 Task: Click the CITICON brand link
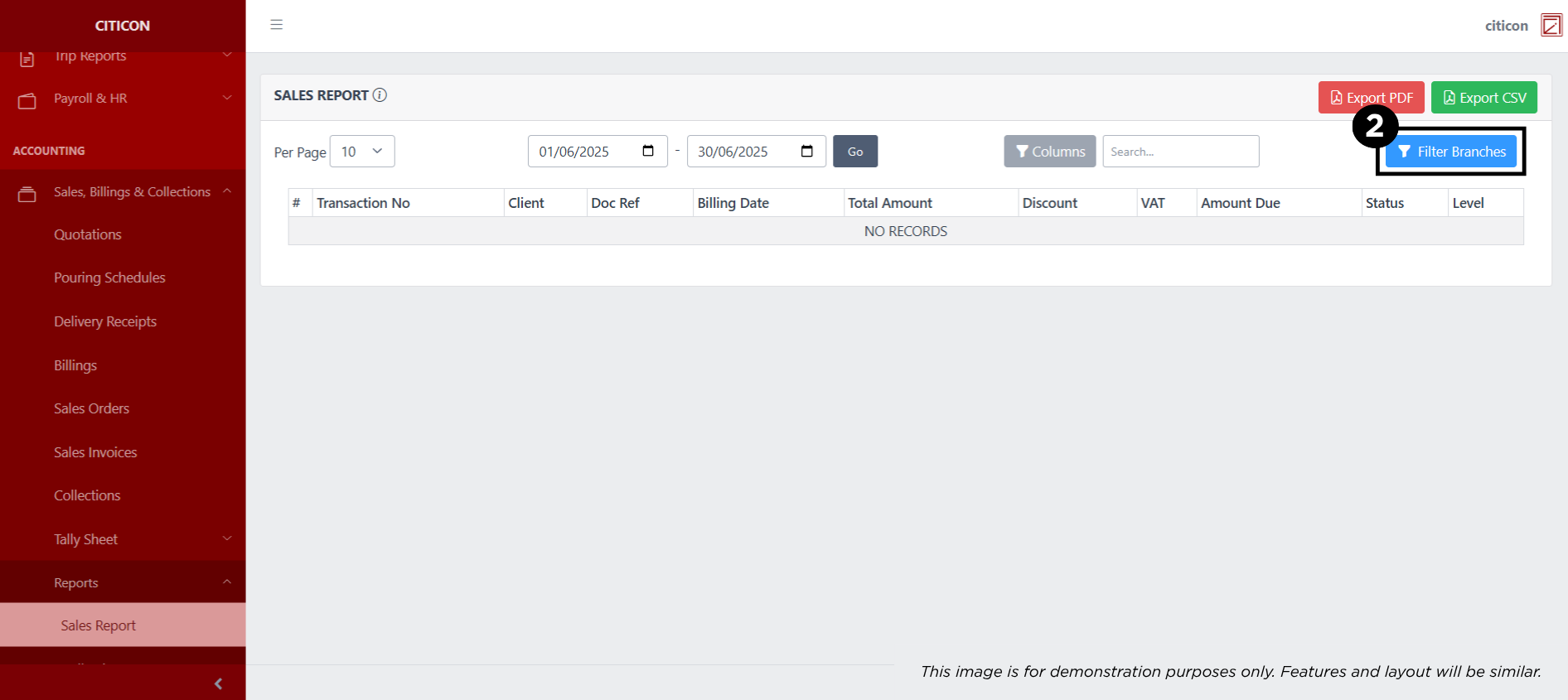[123, 26]
